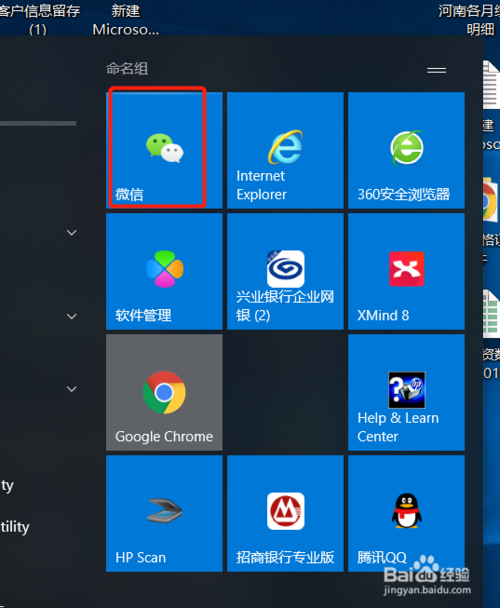
Task: Select the Chrome desktop shortcut icon
Action: click(x=490, y=200)
